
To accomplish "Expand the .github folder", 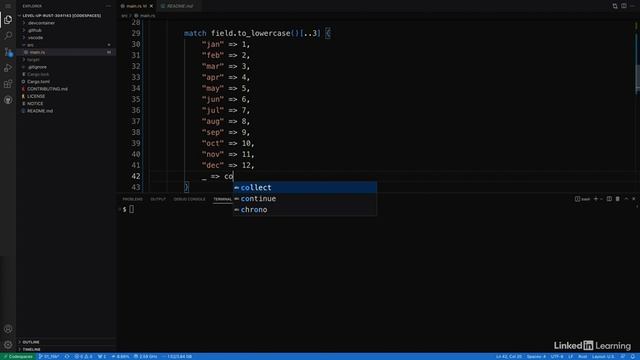I will coord(35,30).
